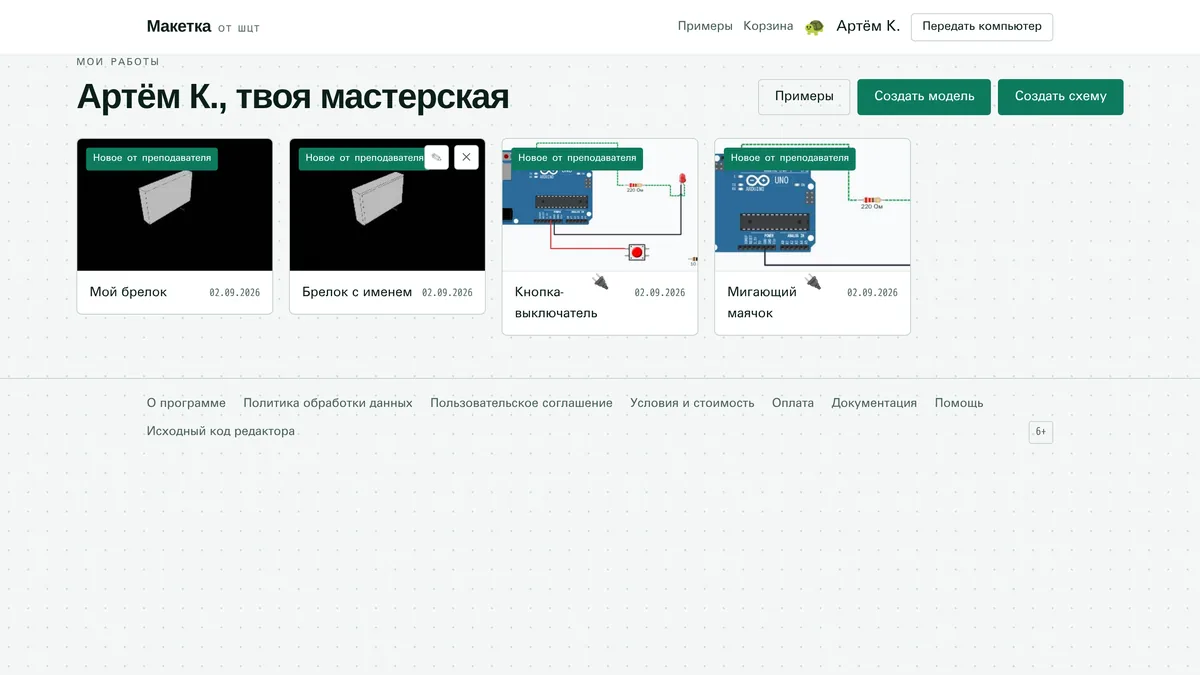
Task: Open the О программе footer link
Action: click(x=186, y=403)
